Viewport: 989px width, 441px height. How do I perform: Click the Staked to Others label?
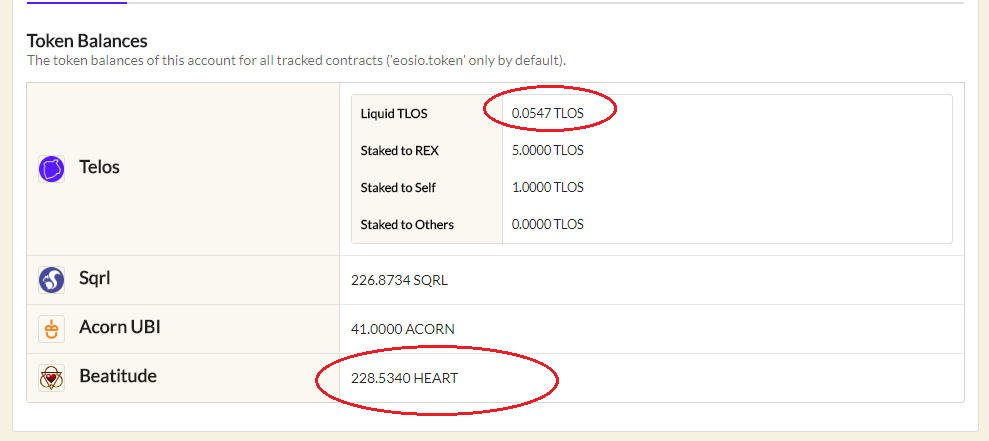pos(407,224)
